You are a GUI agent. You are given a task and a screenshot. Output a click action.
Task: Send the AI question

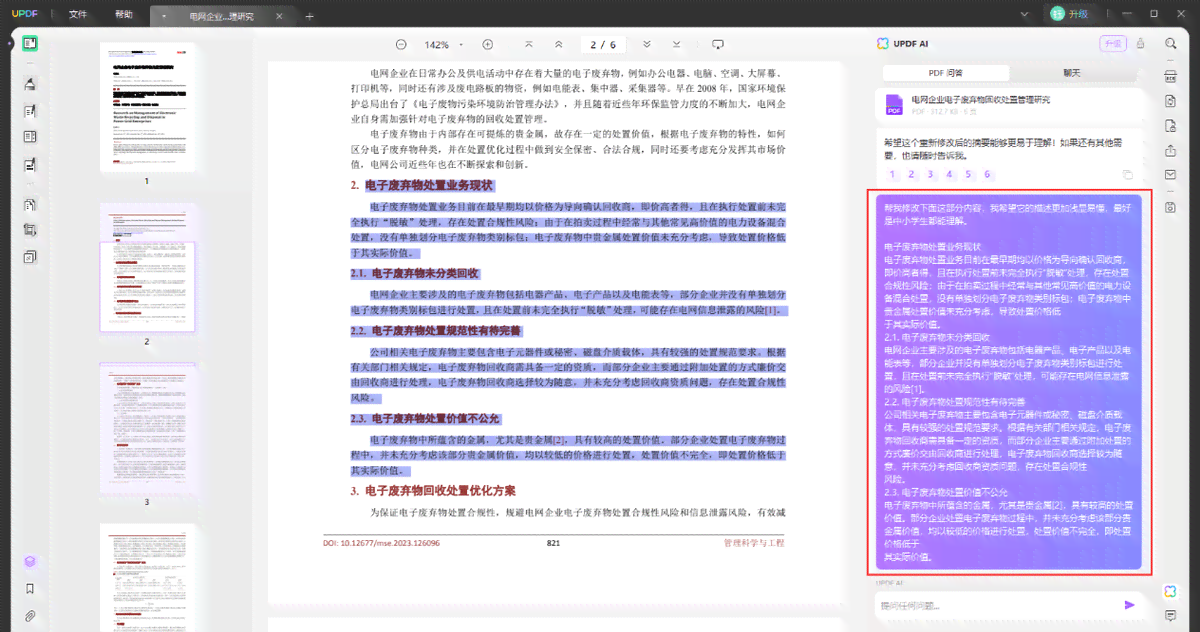(1130, 605)
